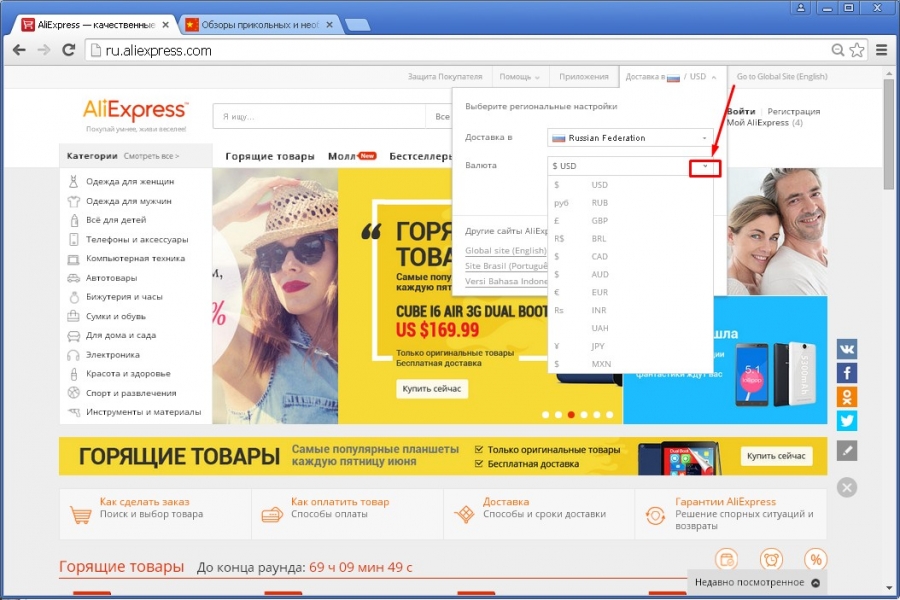
Task: Click Приложения link
Action: click(x=584, y=76)
